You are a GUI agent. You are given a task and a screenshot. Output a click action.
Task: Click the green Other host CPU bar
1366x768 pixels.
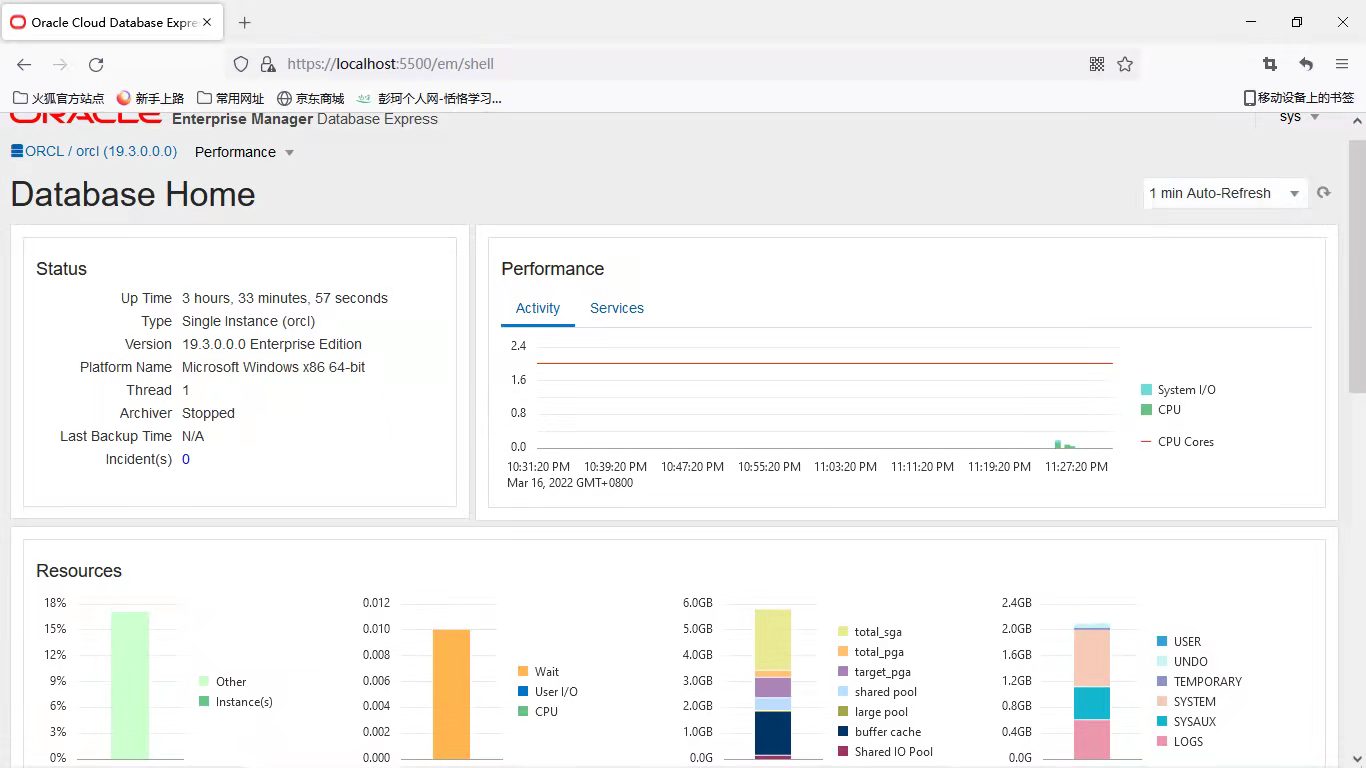click(130, 685)
